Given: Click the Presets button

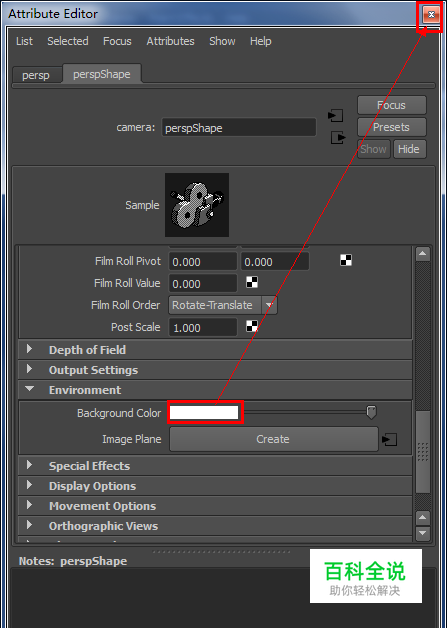Looking at the screenshot, I should 391,127.
